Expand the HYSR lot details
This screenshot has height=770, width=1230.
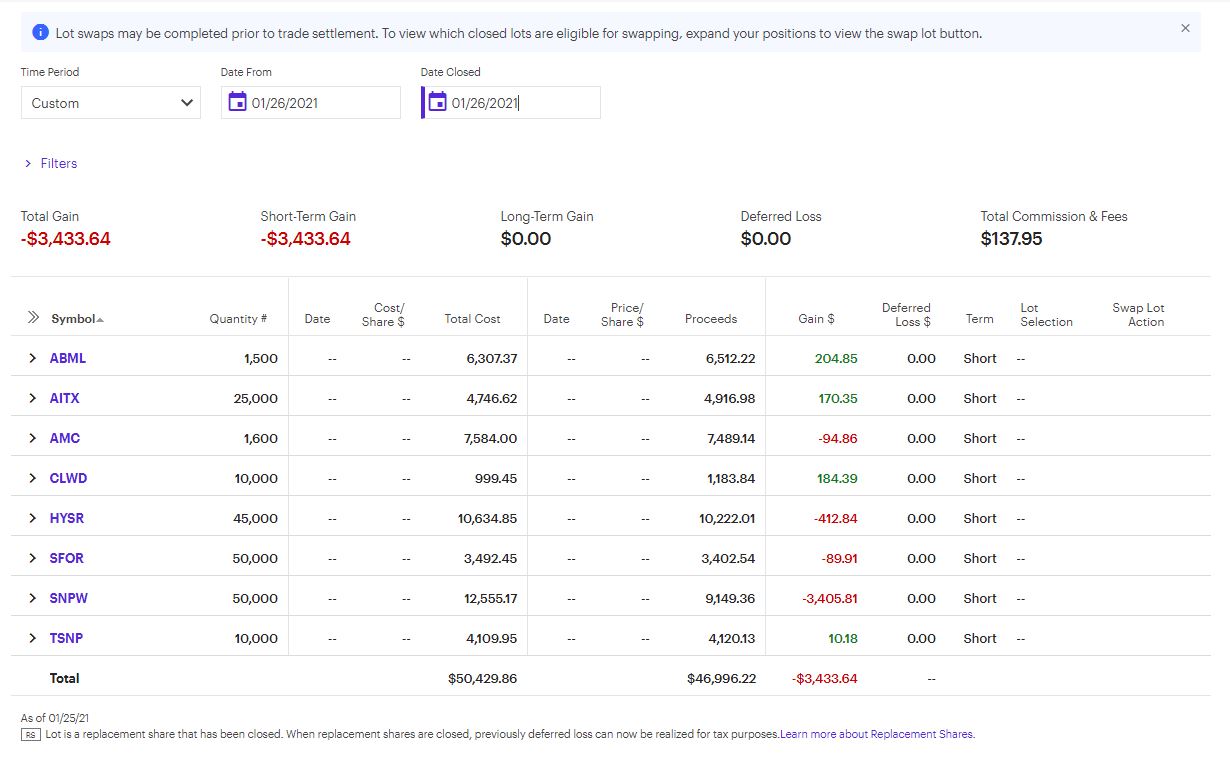(32, 518)
